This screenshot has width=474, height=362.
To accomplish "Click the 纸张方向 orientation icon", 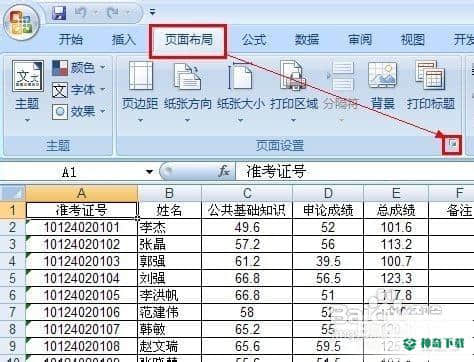I will point(187,76).
